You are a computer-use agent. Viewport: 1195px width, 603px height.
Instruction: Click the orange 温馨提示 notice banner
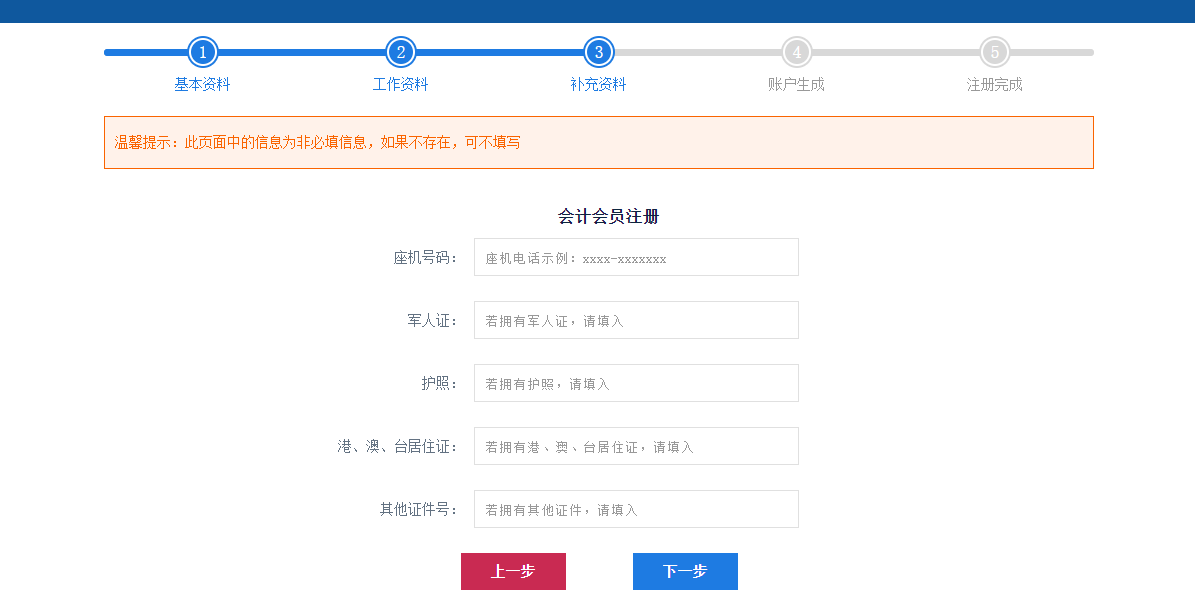598,142
